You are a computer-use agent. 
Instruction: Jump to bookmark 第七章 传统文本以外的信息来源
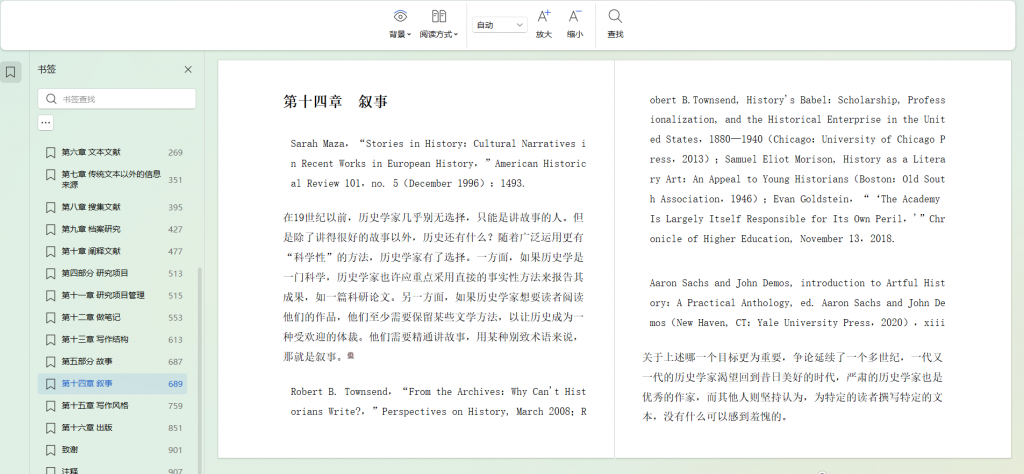(112, 180)
